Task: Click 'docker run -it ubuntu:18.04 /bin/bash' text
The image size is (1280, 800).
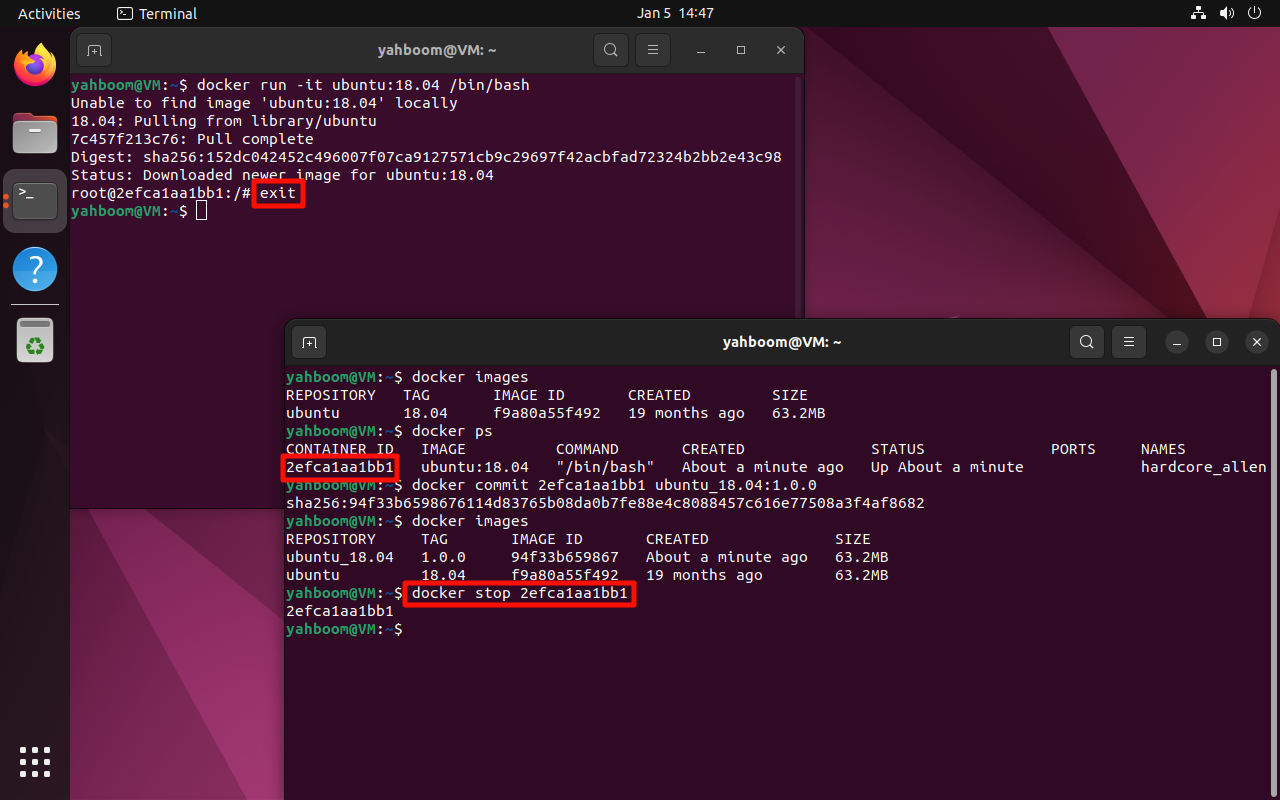Action: pos(363,85)
